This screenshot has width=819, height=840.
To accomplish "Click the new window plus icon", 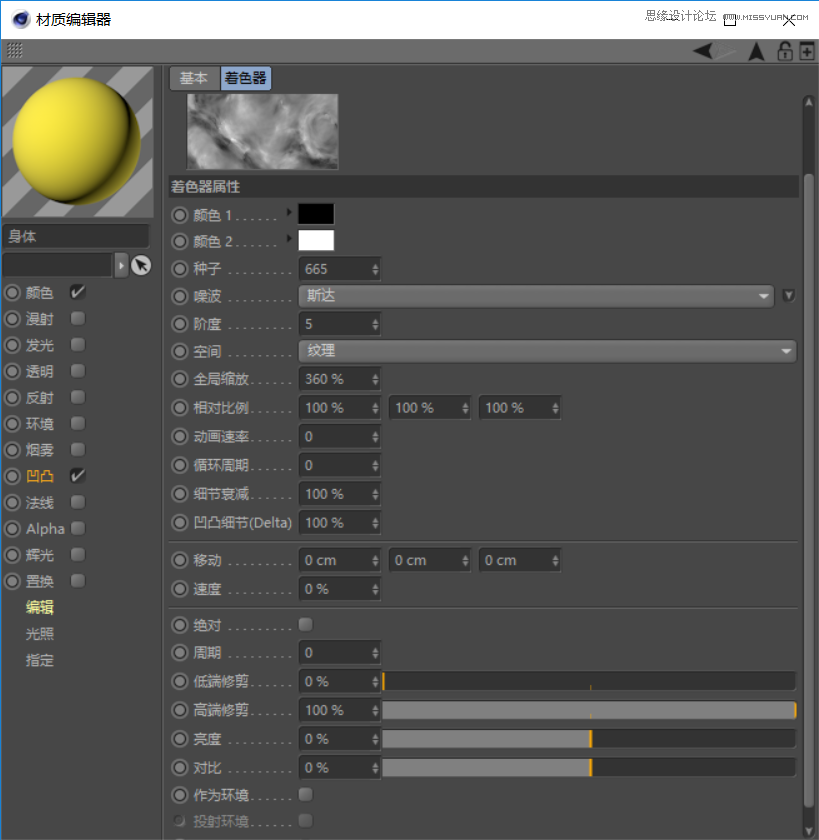I will pyautogui.click(x=807, y=50).
